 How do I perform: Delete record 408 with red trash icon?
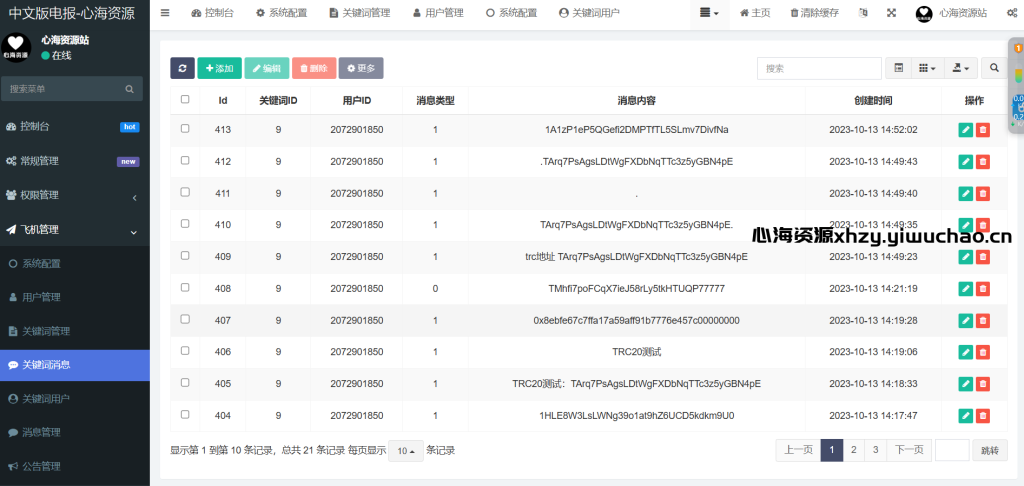[982, 288]
